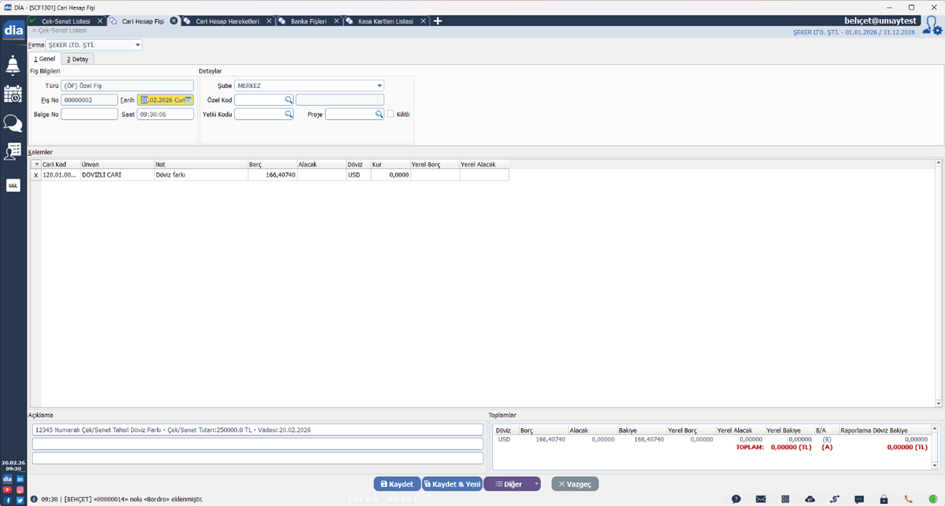Open the calendar icon in sidebar
This screenshot has width=945, height=506.
click(x=13, y=95)
